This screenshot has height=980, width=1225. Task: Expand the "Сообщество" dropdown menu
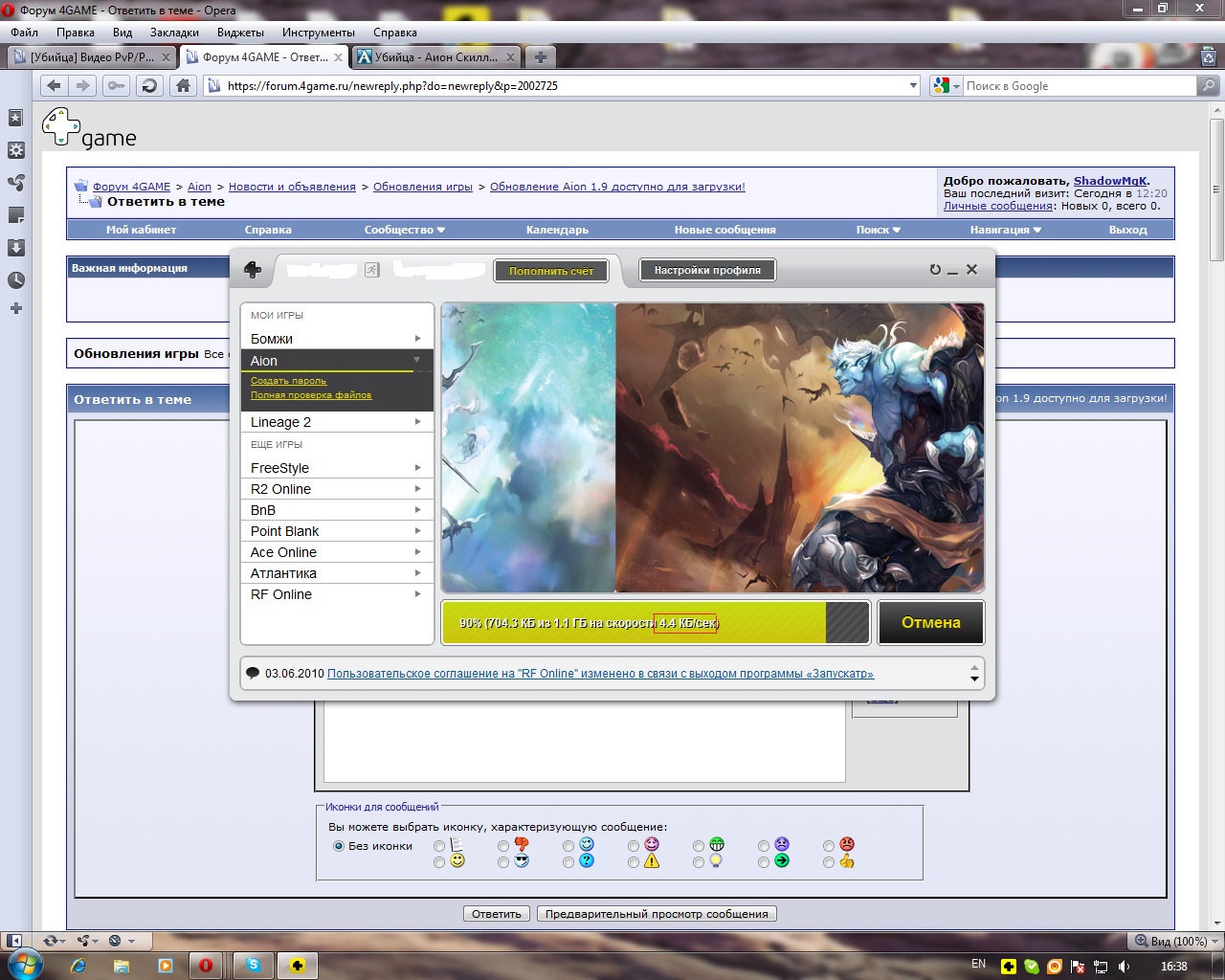(x=404, y=230)
